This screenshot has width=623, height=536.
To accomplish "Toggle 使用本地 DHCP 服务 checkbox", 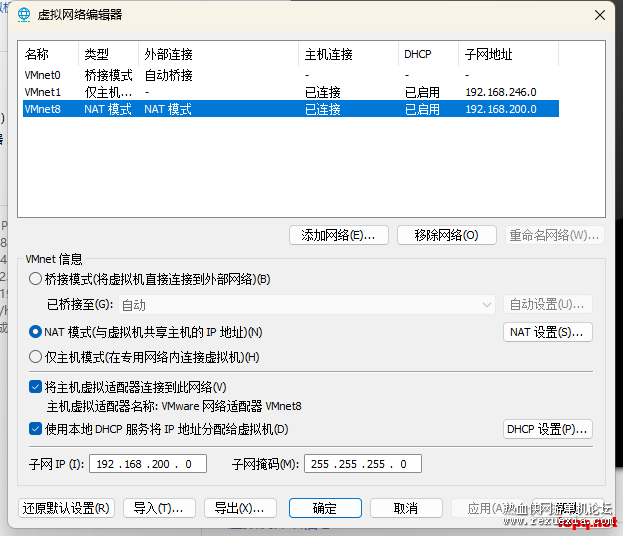I will 35,429.
